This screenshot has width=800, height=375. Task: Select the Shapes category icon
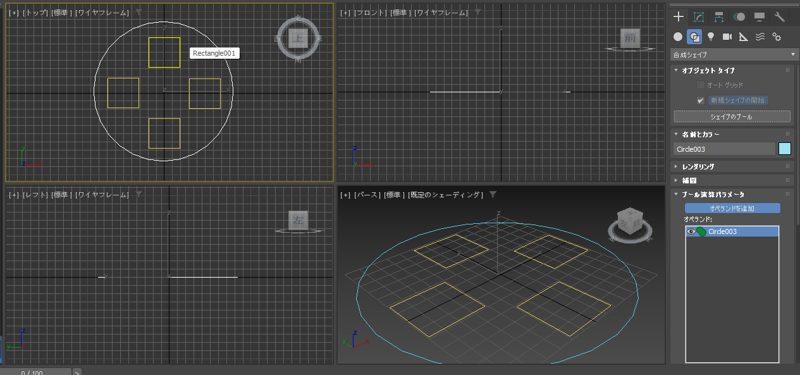coord(694,36)
